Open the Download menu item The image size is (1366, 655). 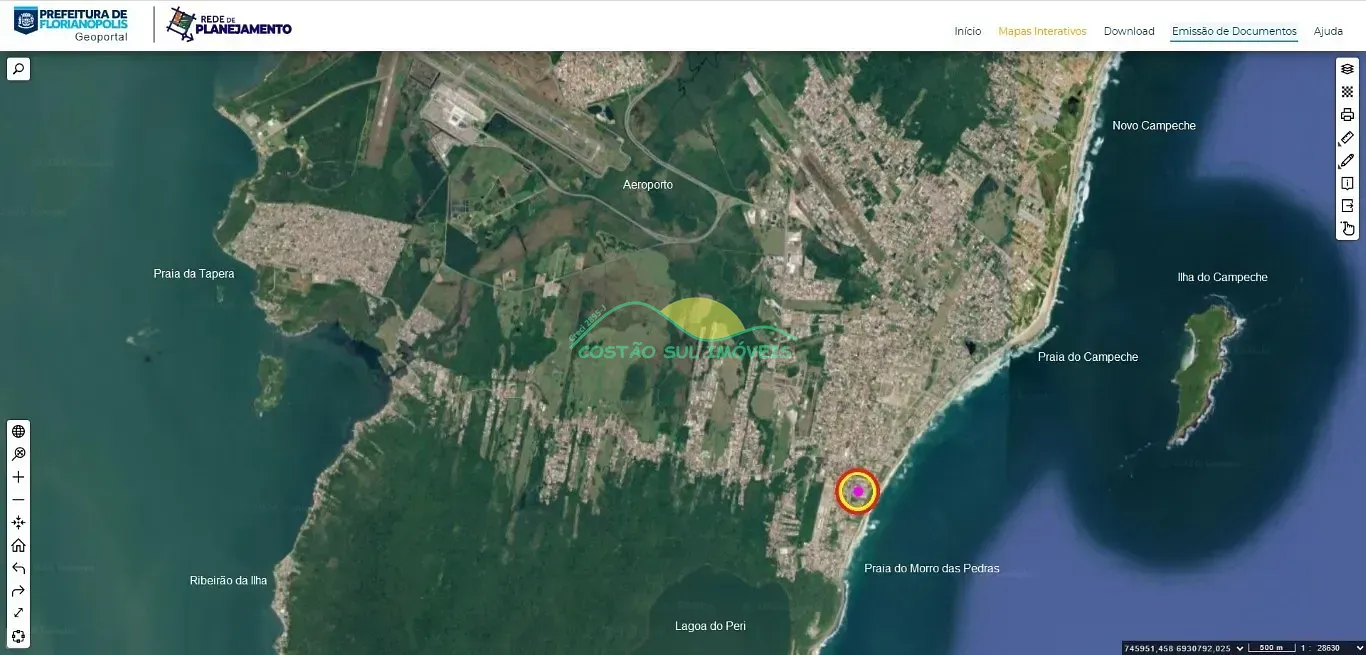coord(1129,31)
